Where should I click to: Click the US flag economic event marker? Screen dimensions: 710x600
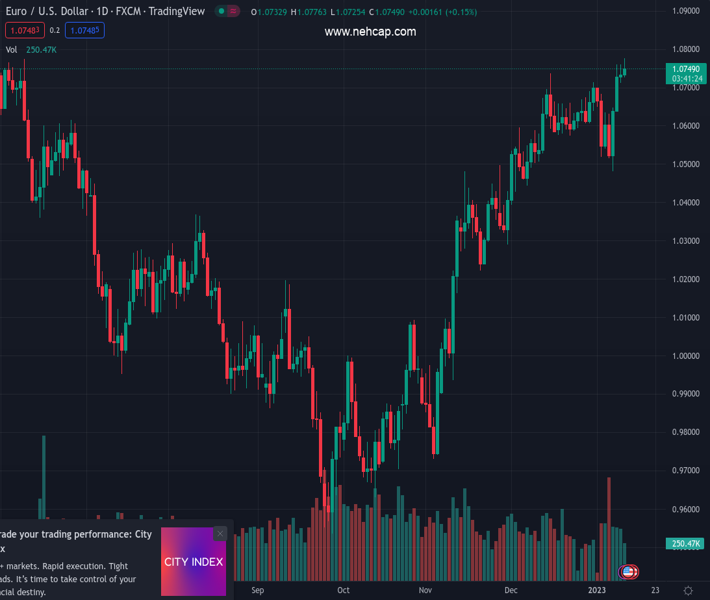click(628, 572)
